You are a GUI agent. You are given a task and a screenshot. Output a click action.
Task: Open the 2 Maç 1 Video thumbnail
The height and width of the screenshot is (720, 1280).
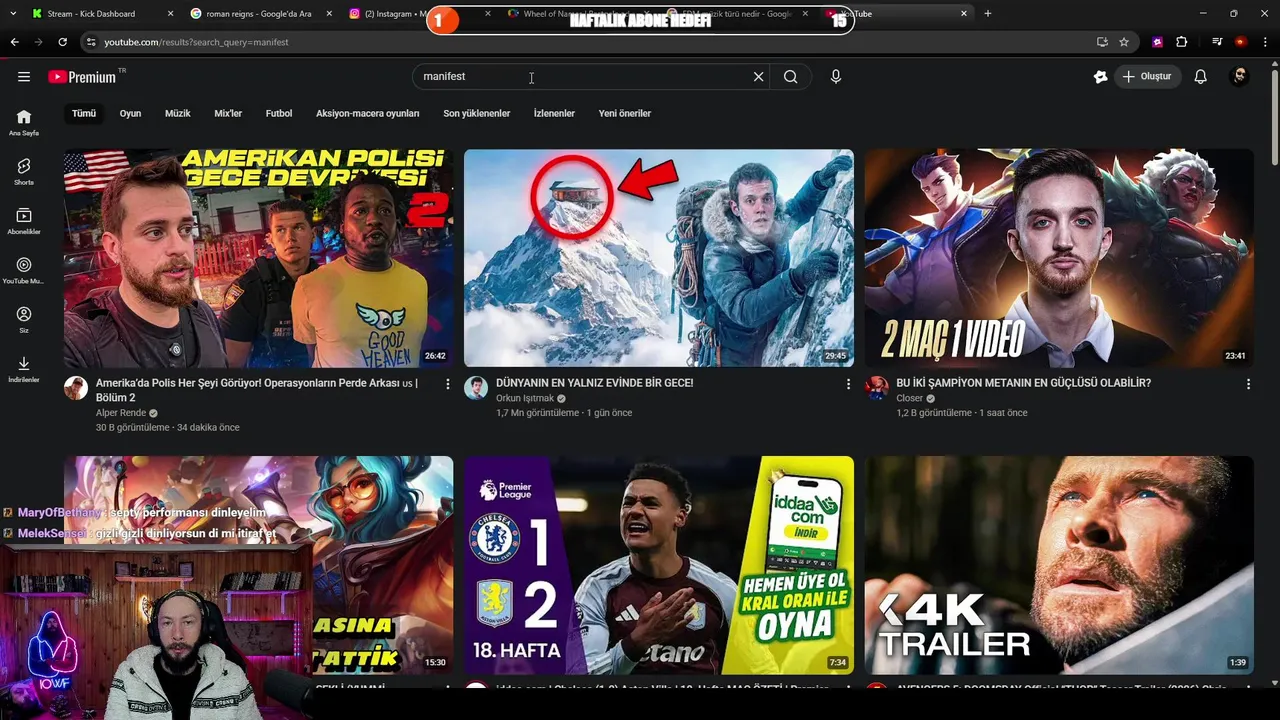tap(1059, 258)
